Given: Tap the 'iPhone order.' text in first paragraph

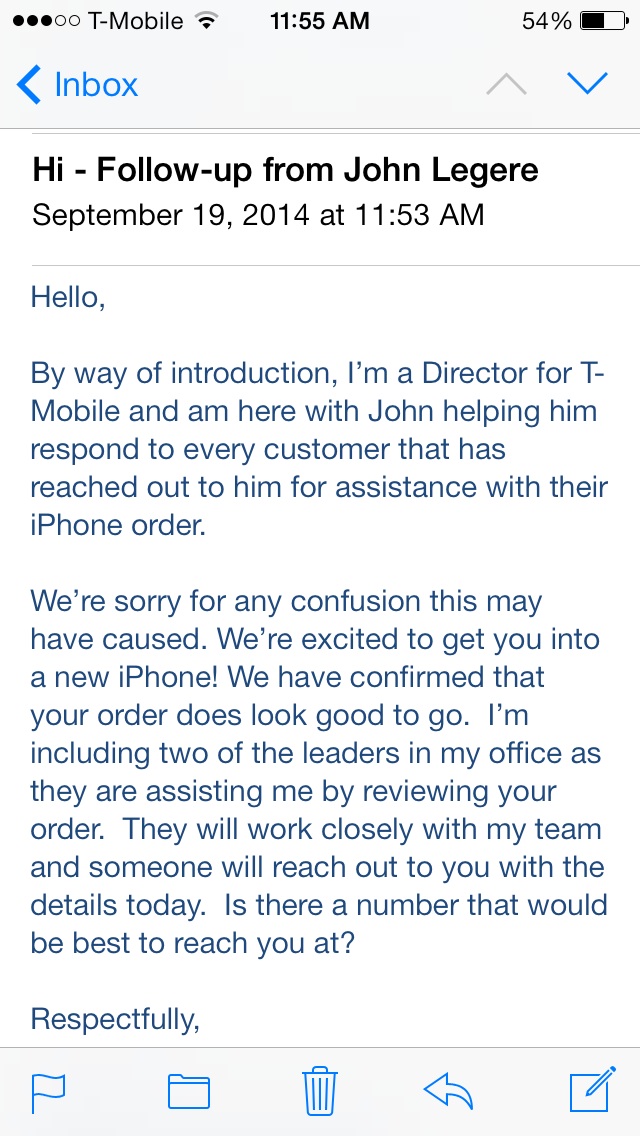Looking at the screenshot, I should tap(119, 525).
